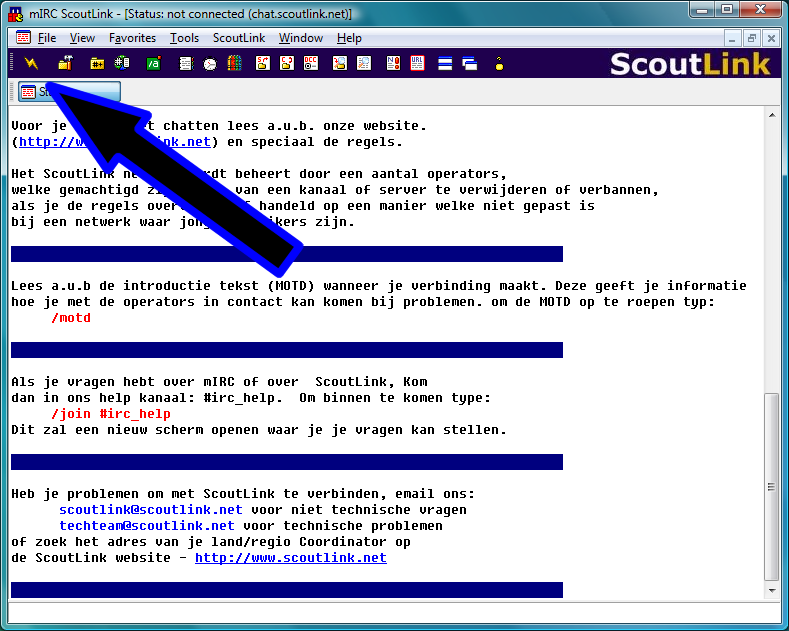The width and height of the screenshot is (789, 631).
Task: Click the Cascade windows icon
Action: [469, 63]
